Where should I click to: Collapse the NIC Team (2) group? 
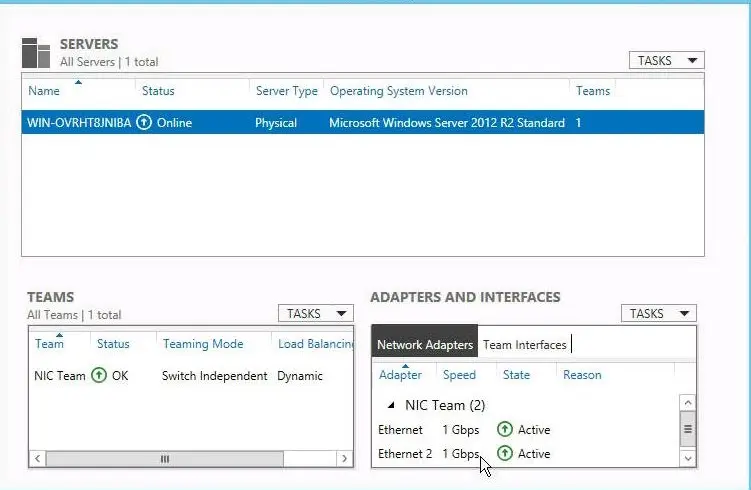pyautogui.click(x=391, y=405)
